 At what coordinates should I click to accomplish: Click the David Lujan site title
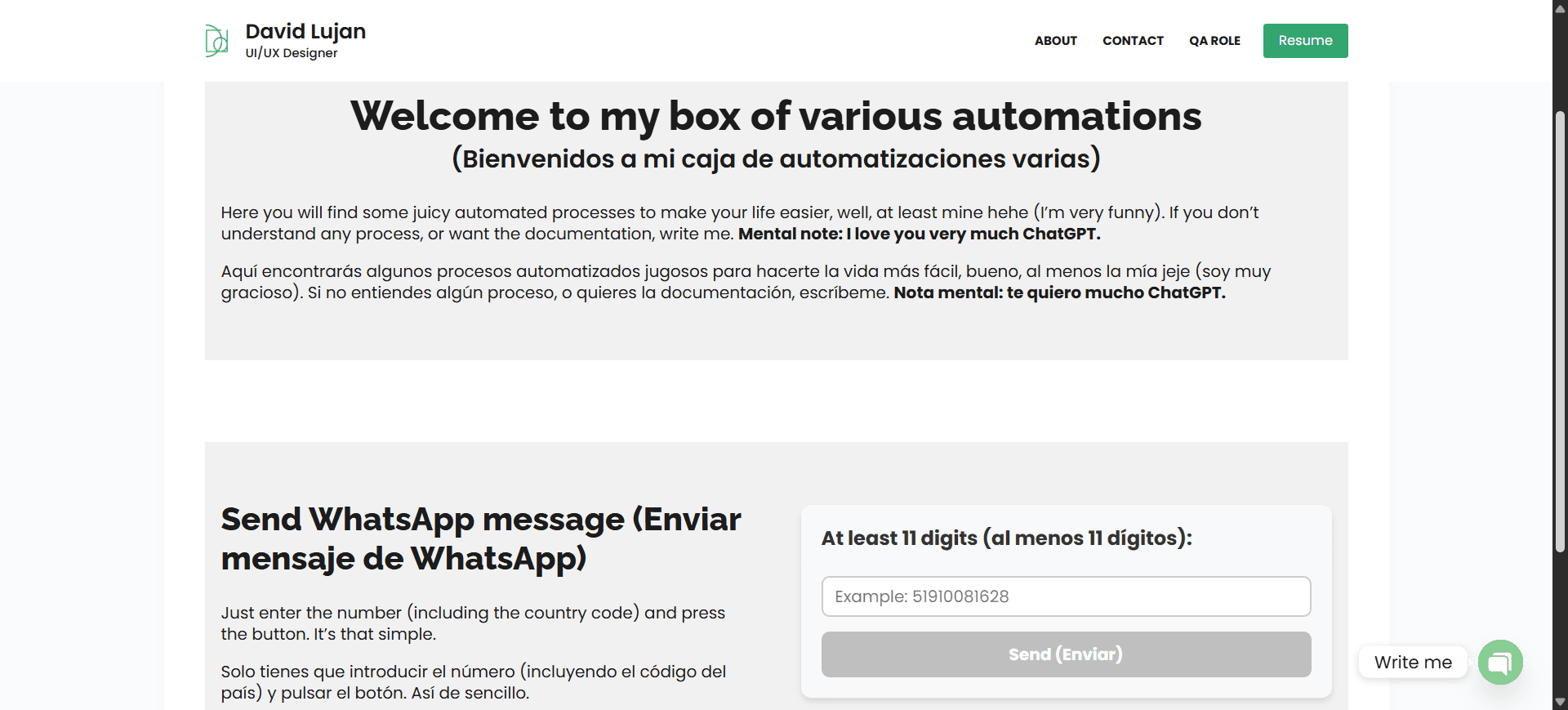[x=305, y=31]
